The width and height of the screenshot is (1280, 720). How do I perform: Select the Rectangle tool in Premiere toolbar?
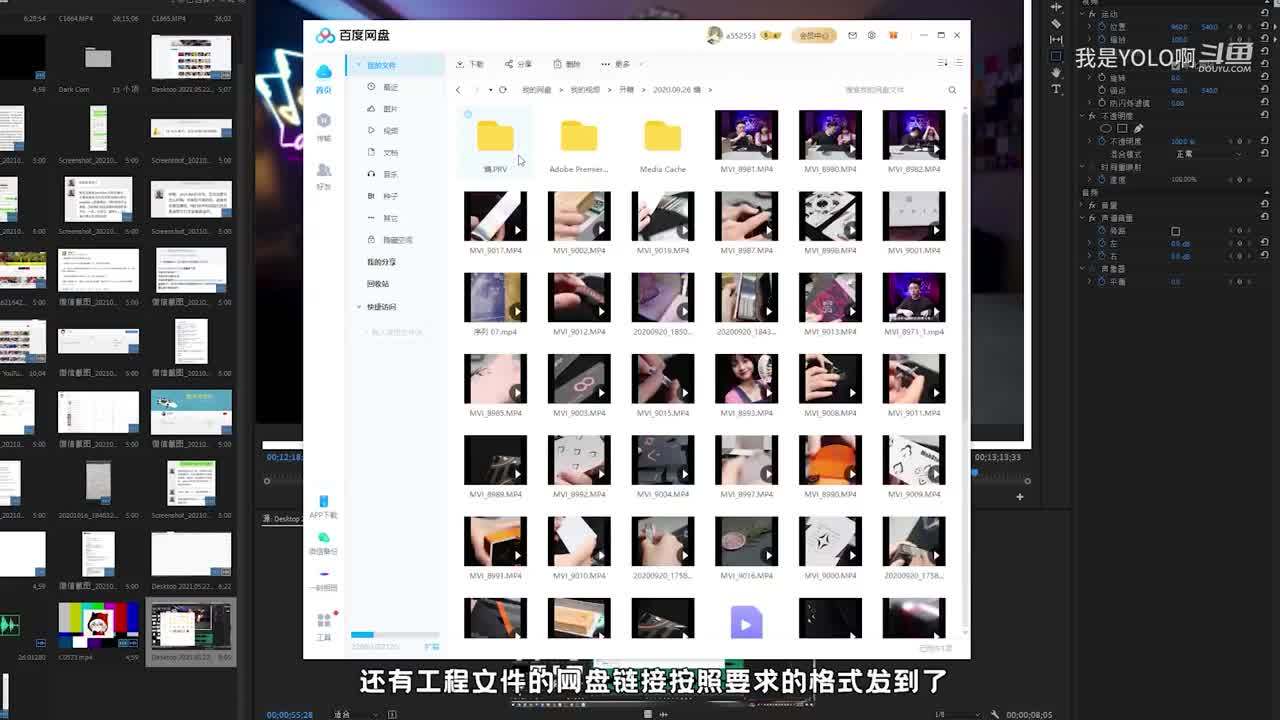click(1056, 56)
